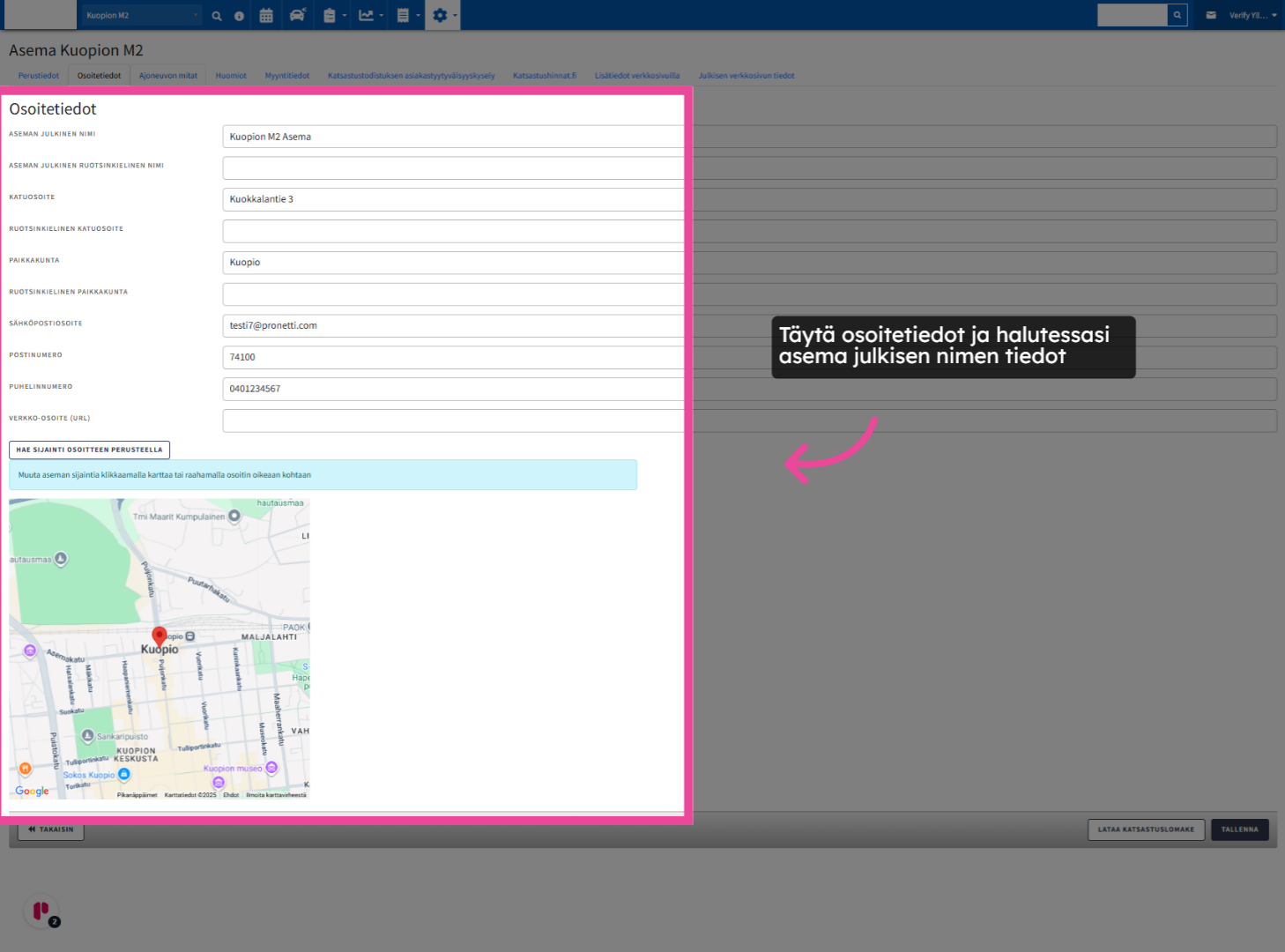The height and width of the screenshot is (952, 1285).
Task: Click the search button beside top-right search field
Action: tap(1177, 15)
